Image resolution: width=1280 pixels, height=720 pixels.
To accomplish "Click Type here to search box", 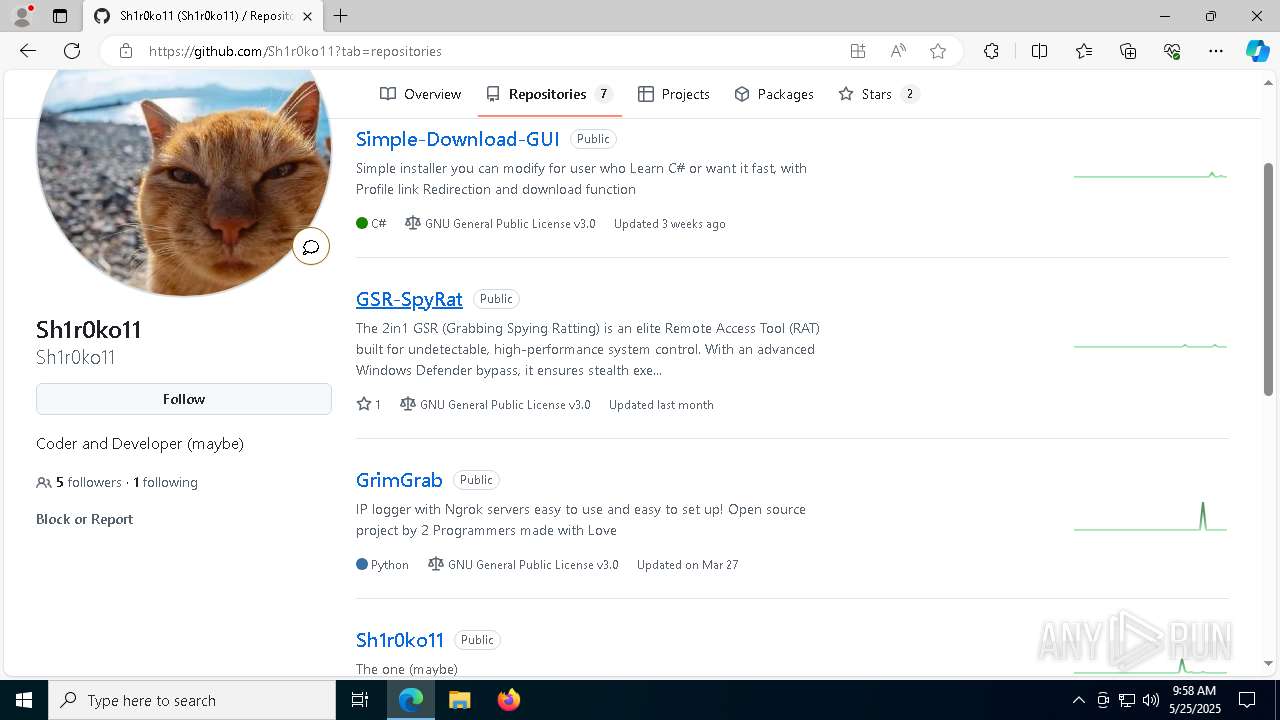I will pyautogui.click(x=192, y=700).
